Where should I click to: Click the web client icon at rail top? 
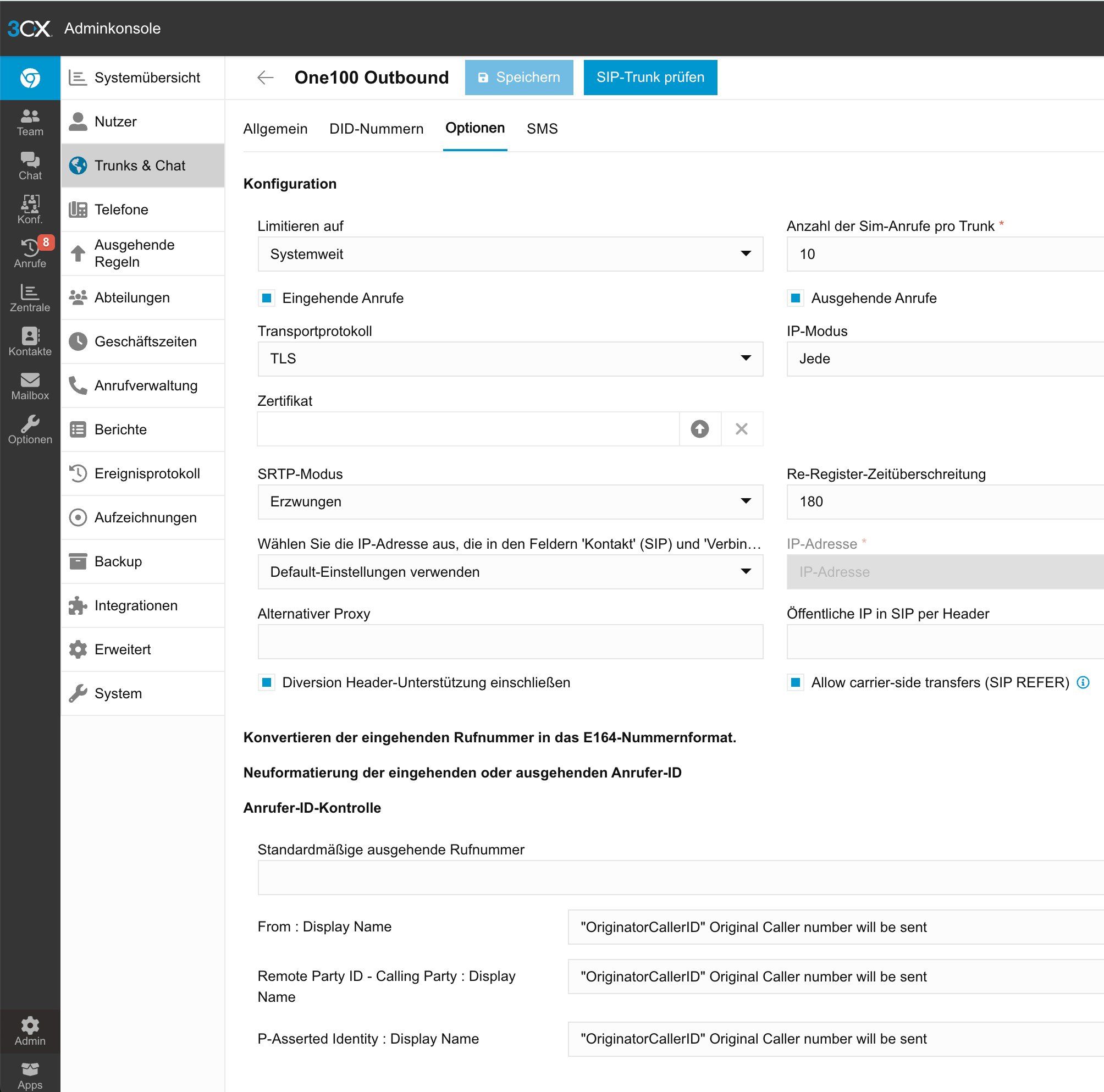click(x=30, y=78)
